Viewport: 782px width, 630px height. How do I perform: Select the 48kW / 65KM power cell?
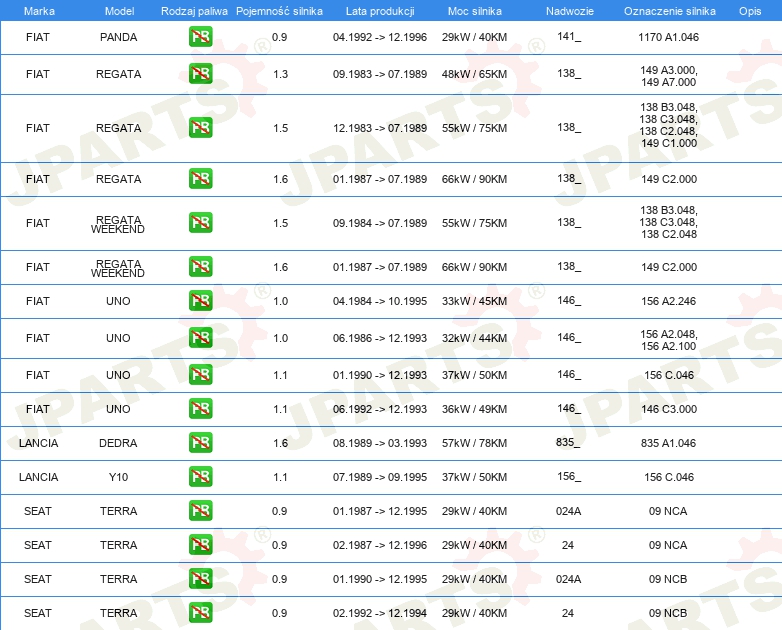474,74
